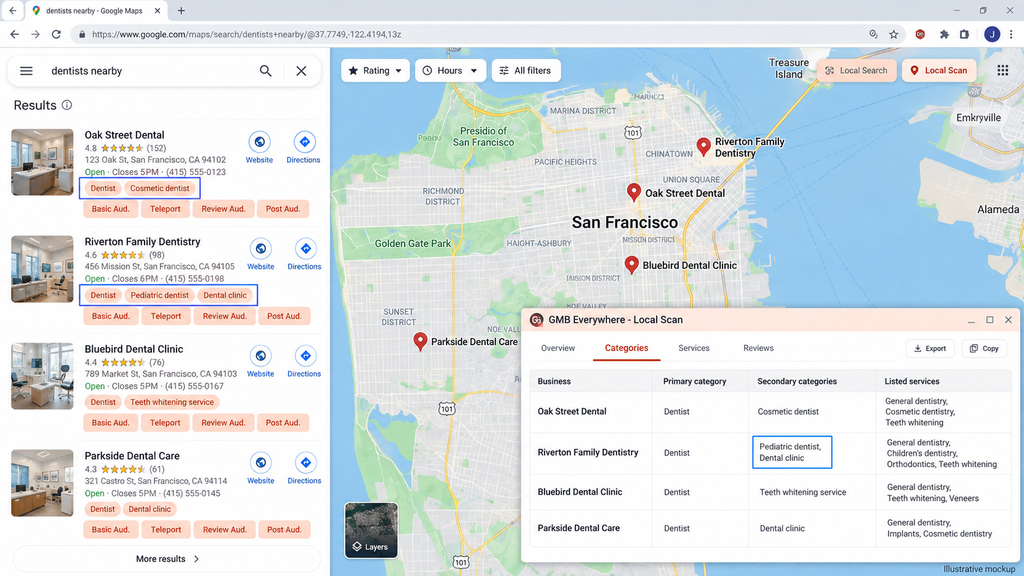Click Bluebird Dental Clinic row in scan table

click(x=771, y=492)
